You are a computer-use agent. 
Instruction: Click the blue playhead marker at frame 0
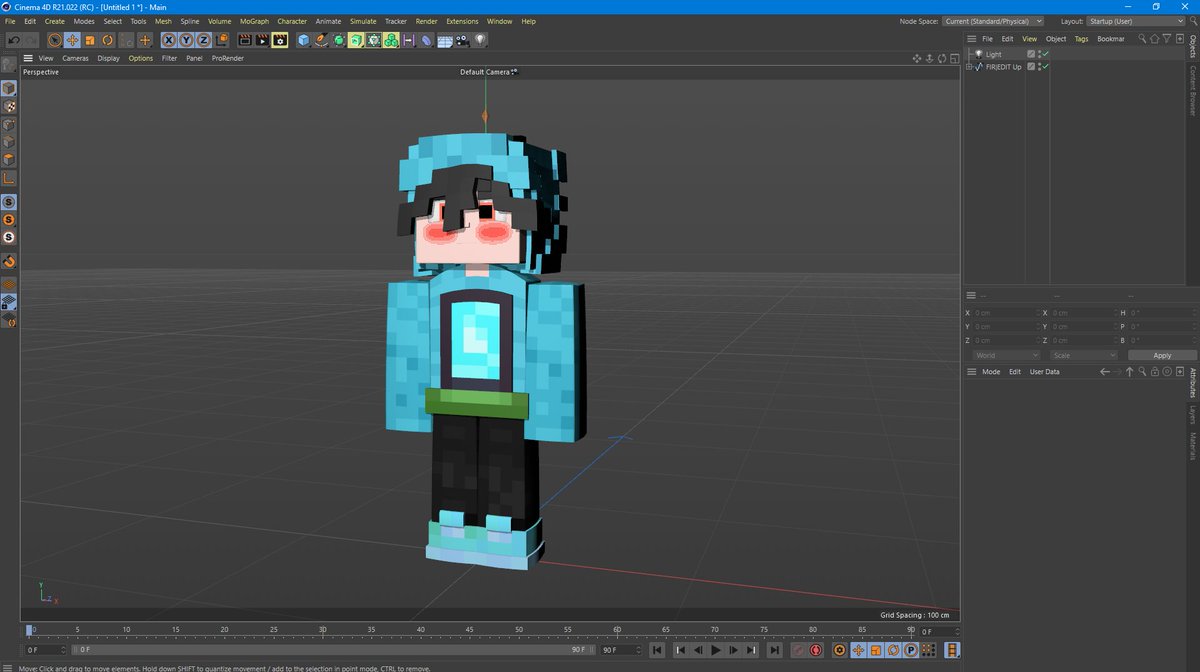[29, 631]
